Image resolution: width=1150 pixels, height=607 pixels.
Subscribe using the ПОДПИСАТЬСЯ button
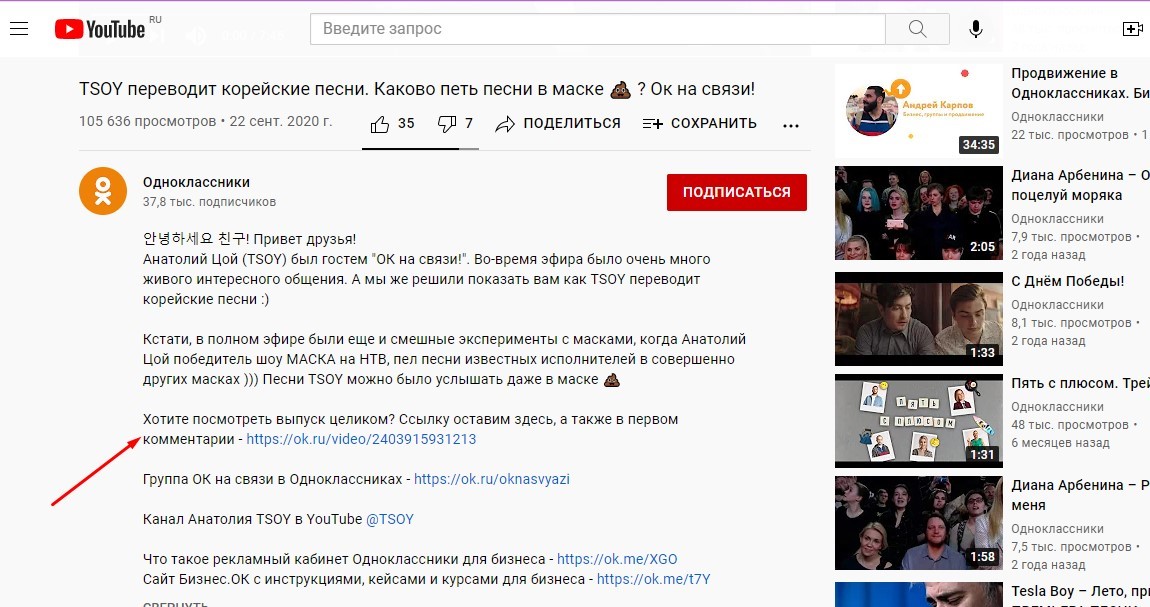coord(736,192)
